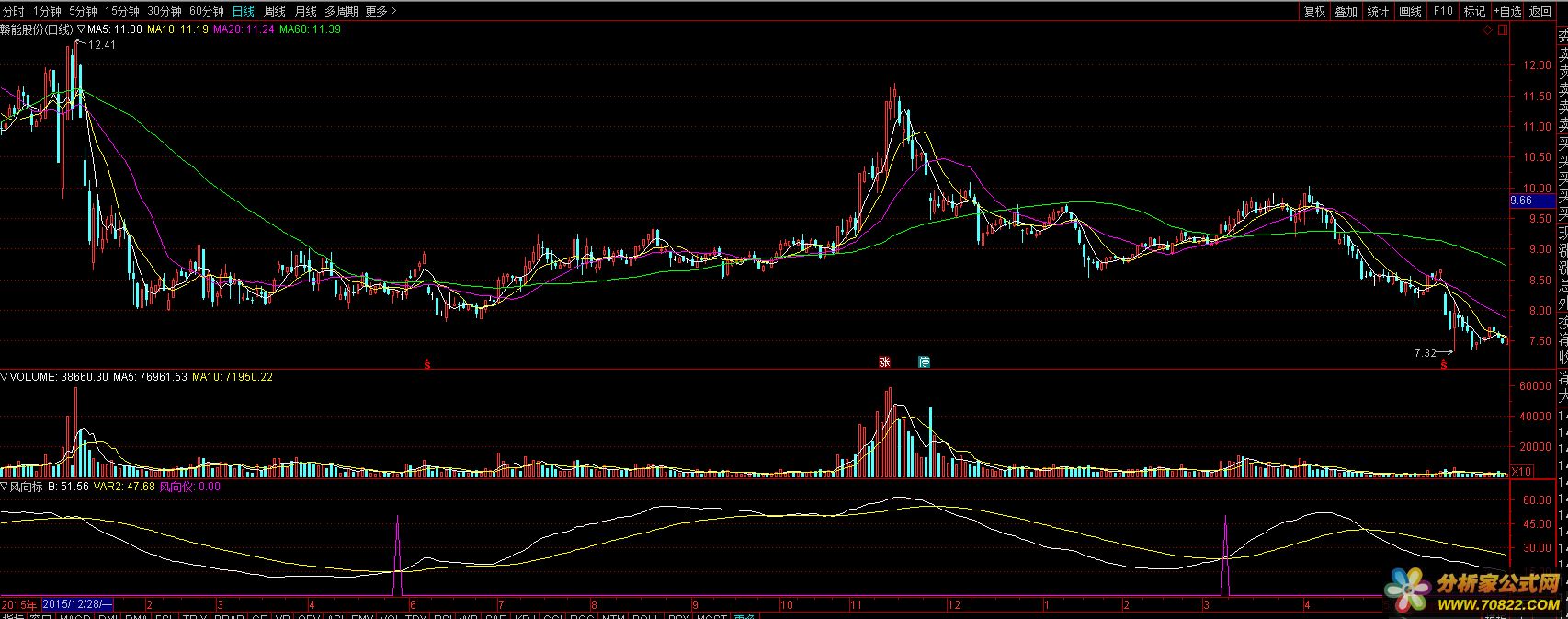Image resolution: width=1568 pixels, height=619 pixels.
Task: Switch to the 日线 daily chart tab
Action: click(243, 11)
